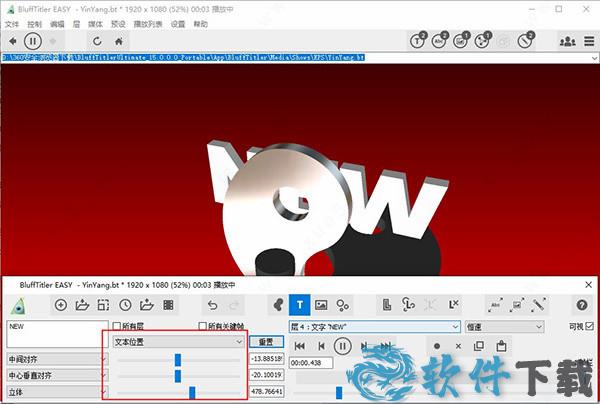600x404 pixels.
Task: Click the picture layer icon
Action: pos(321,304)
